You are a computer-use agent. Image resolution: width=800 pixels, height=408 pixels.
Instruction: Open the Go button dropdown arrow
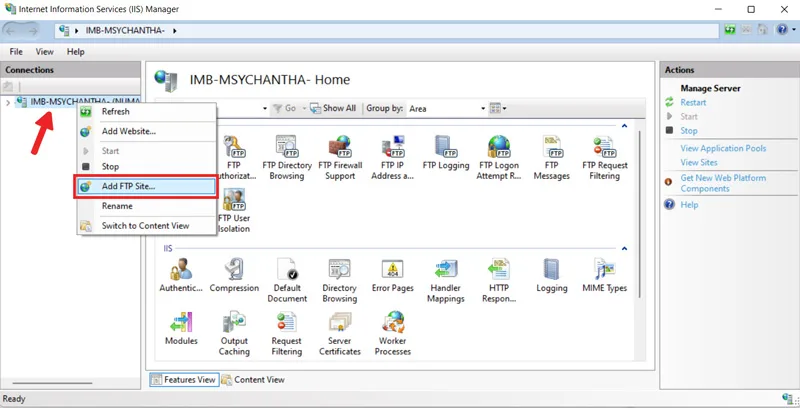click(x=304, y=109)
